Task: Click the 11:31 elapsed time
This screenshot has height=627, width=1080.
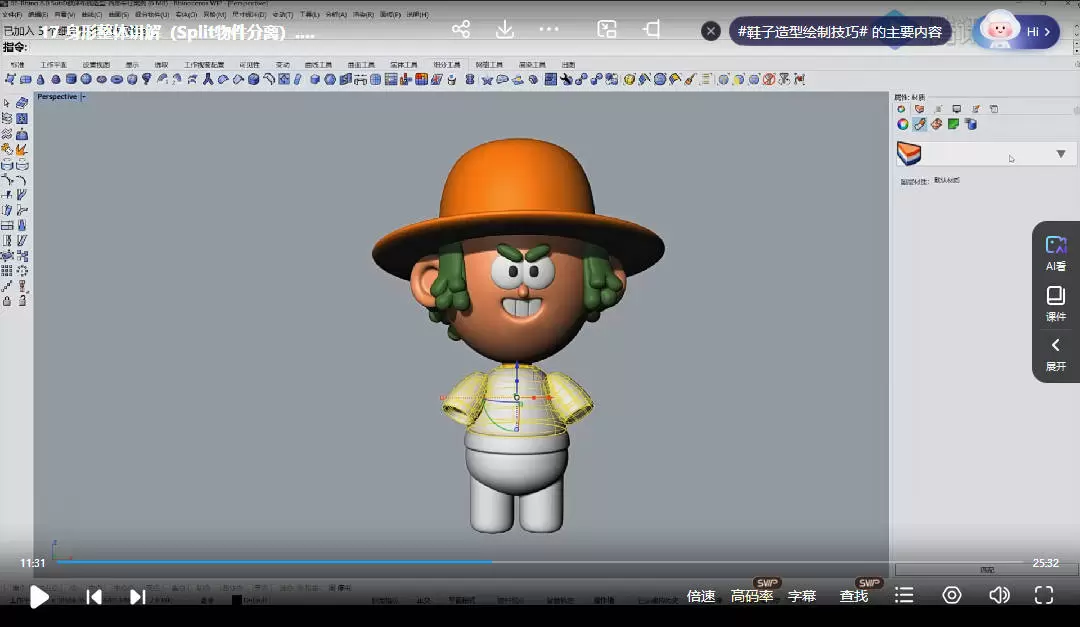Action: pyautogui.click(x=32, y=563)
